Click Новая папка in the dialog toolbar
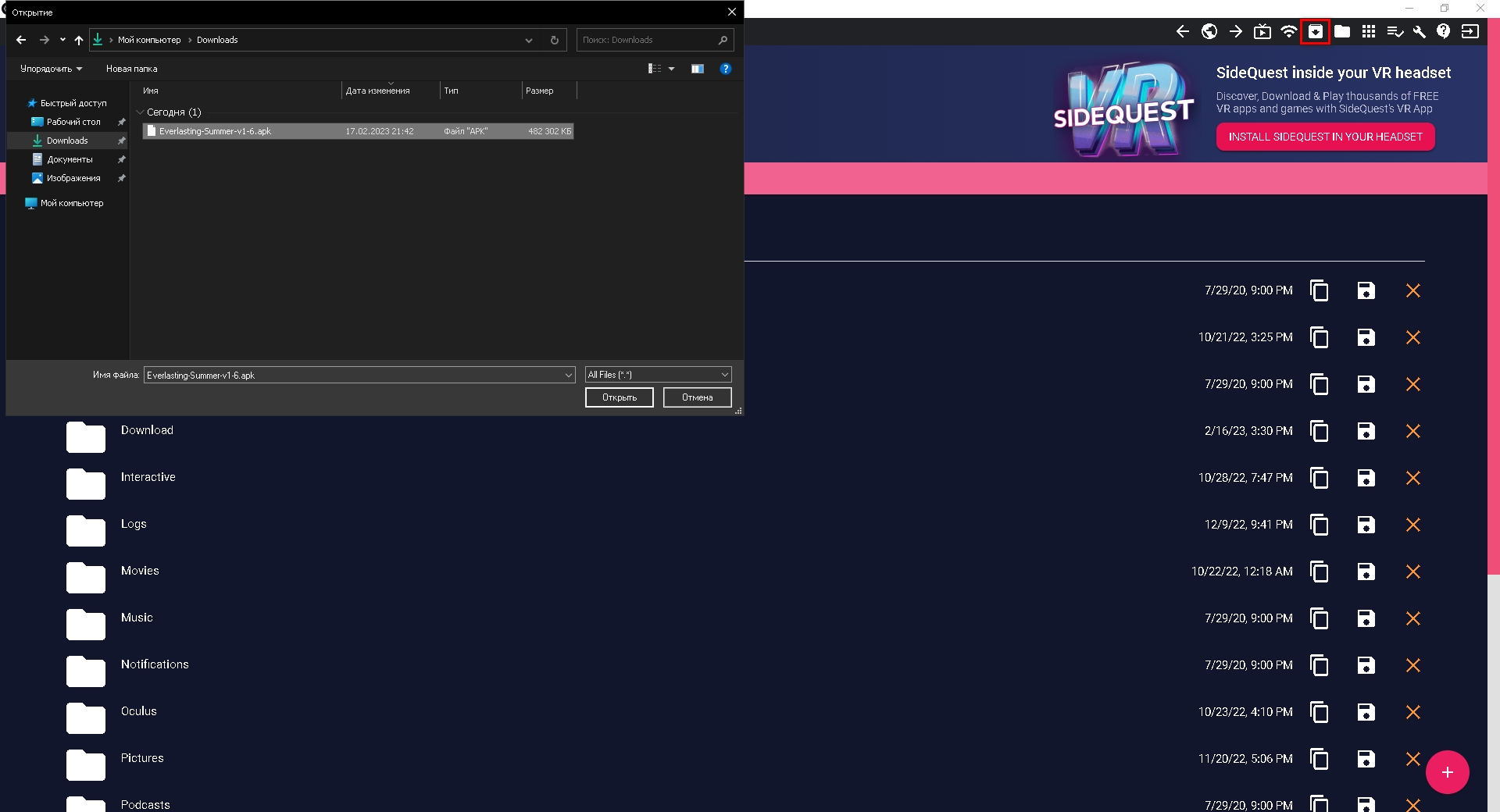This screenshot has width=1500, height=812. click(x=131, y=69)
